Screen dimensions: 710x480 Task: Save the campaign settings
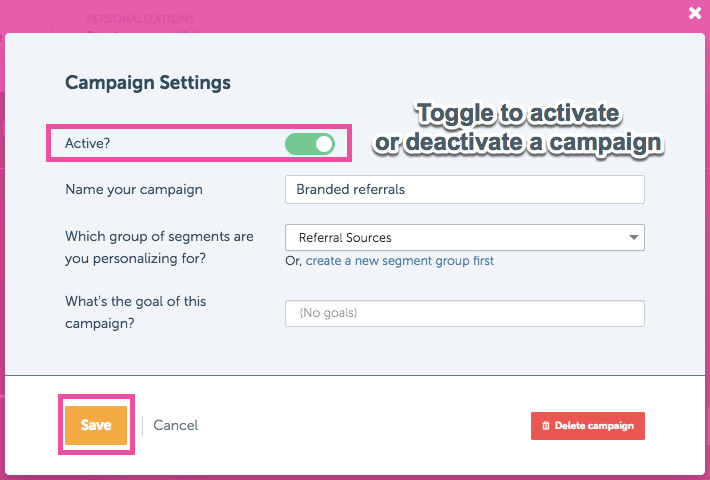96,425
